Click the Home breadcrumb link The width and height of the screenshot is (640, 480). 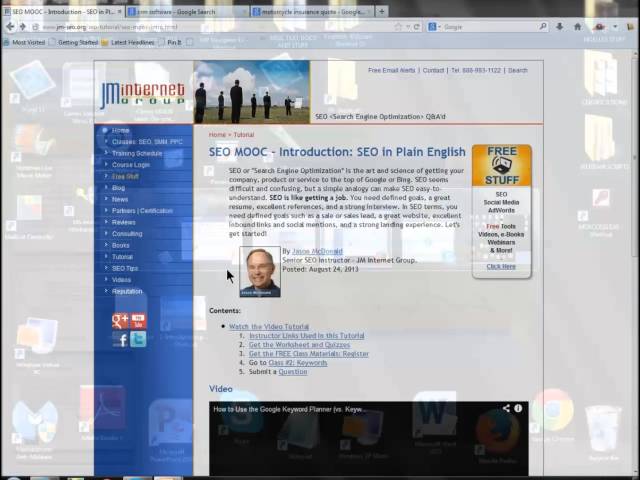tap(217, 135)
